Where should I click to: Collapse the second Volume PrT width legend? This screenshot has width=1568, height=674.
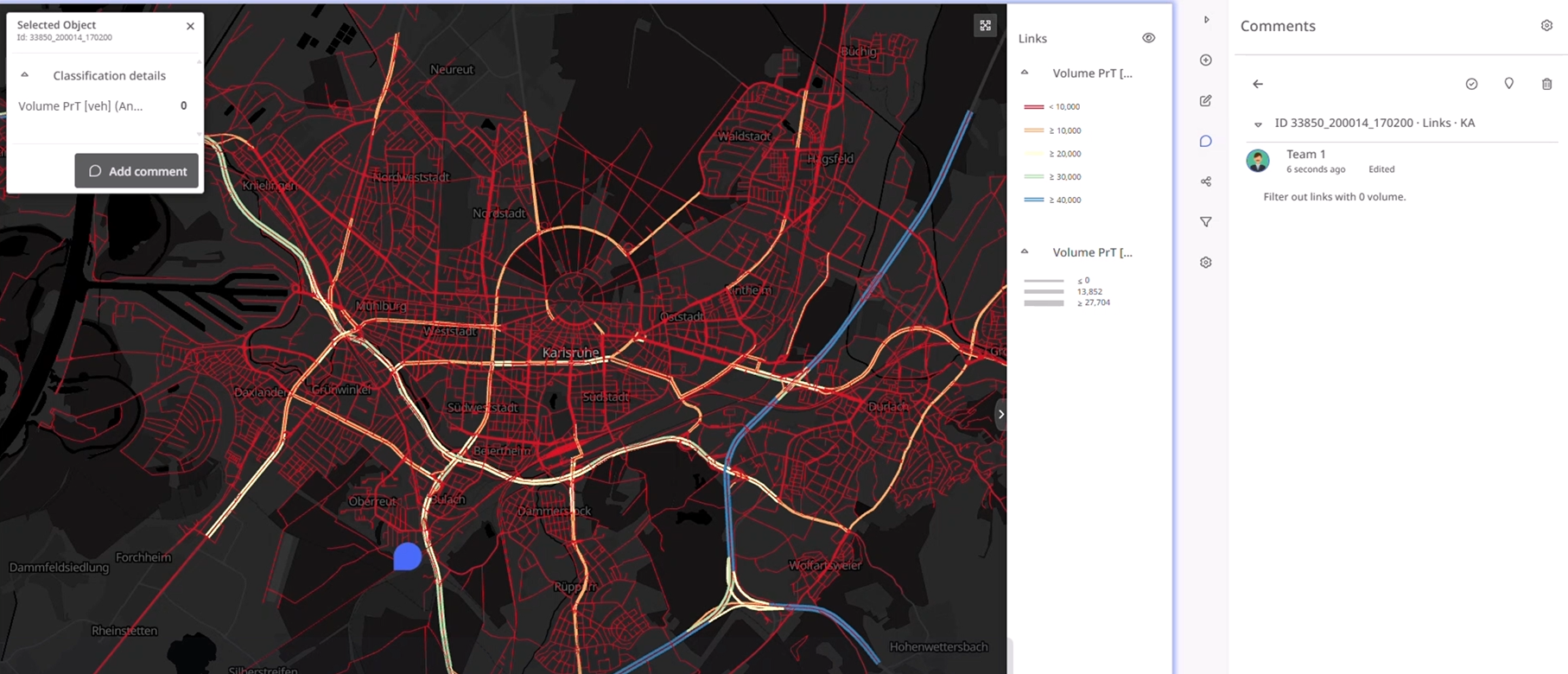point(1025,251)
